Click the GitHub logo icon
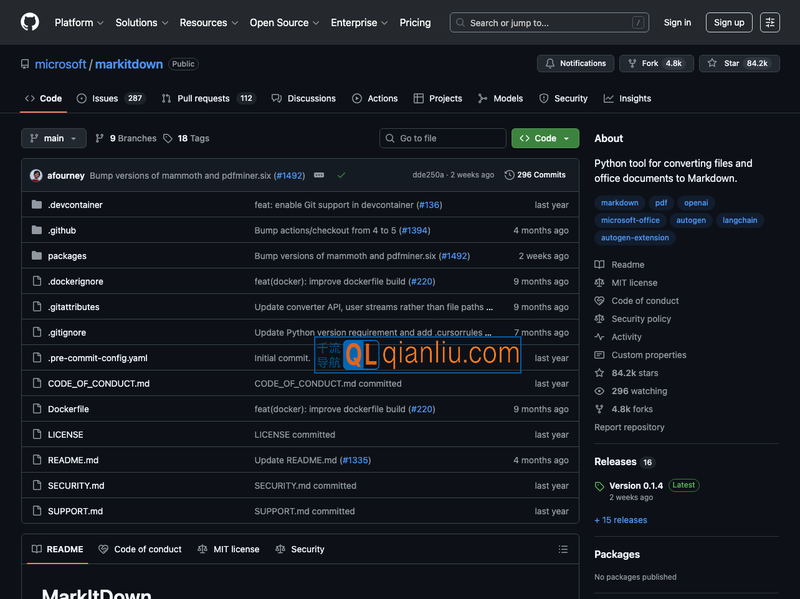 click(29, 22)
